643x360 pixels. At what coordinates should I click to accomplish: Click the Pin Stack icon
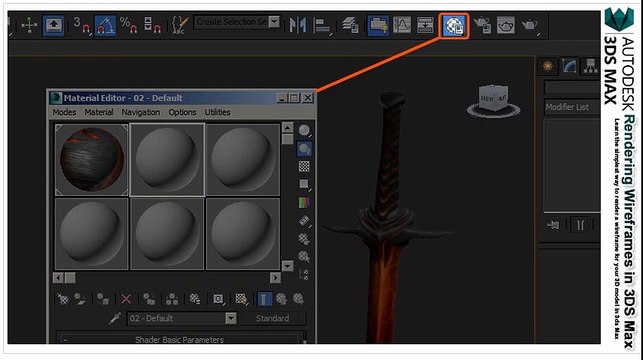(554, 225)
